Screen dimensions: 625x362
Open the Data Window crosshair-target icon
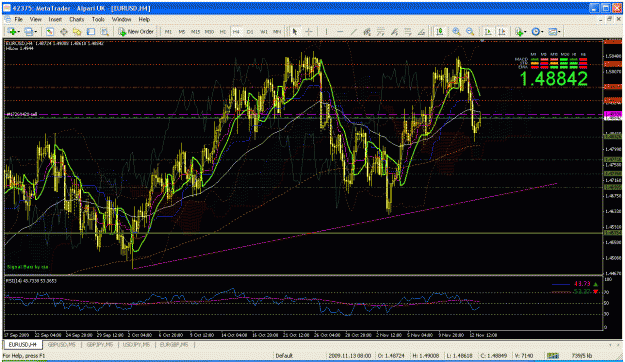(x=63, y=31)
